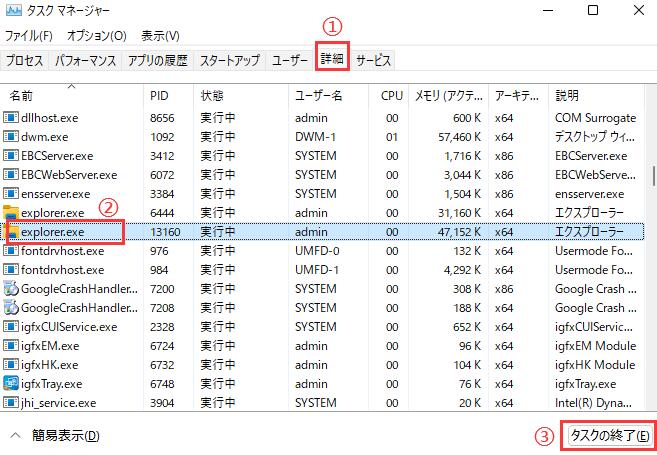
Task: Click PID cell 7200
Action: coord(162,289)
